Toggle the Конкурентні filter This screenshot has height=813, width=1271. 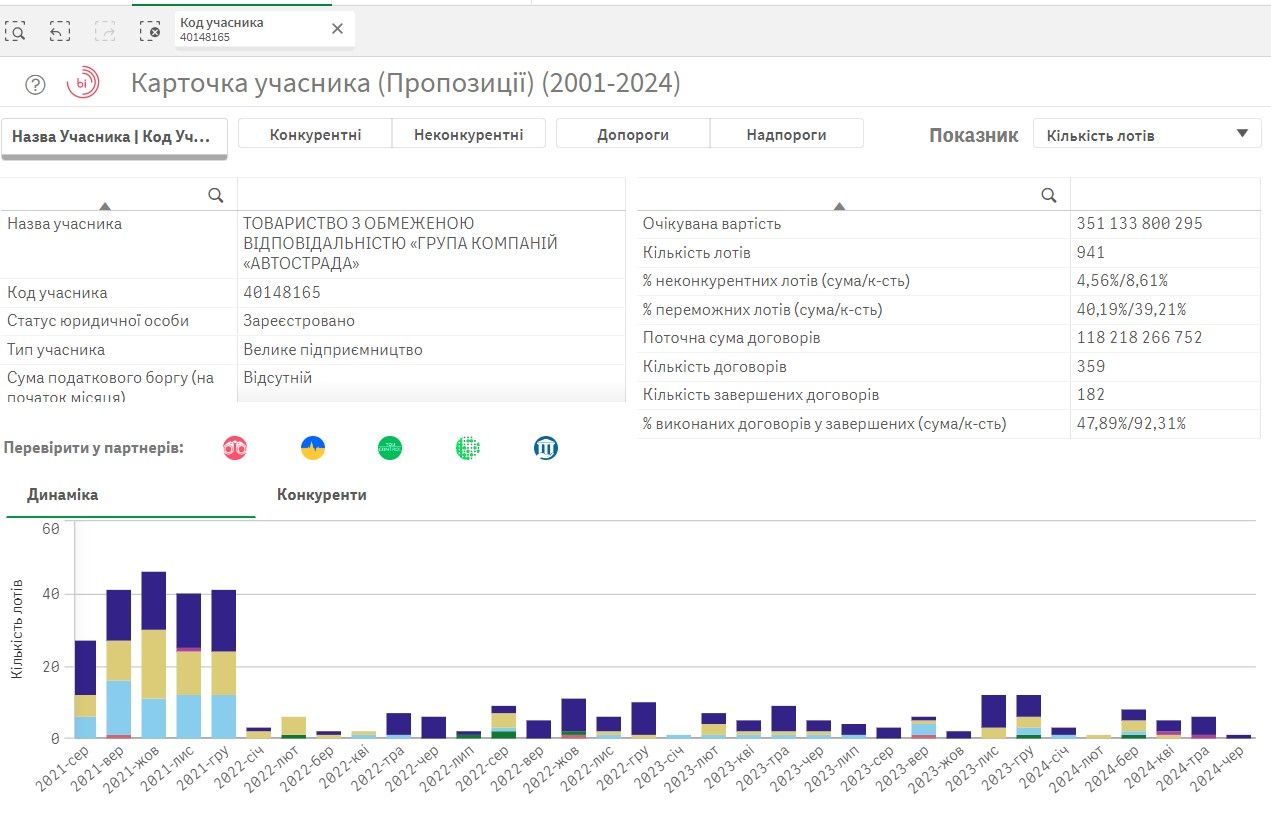click(x=313, y=132)
